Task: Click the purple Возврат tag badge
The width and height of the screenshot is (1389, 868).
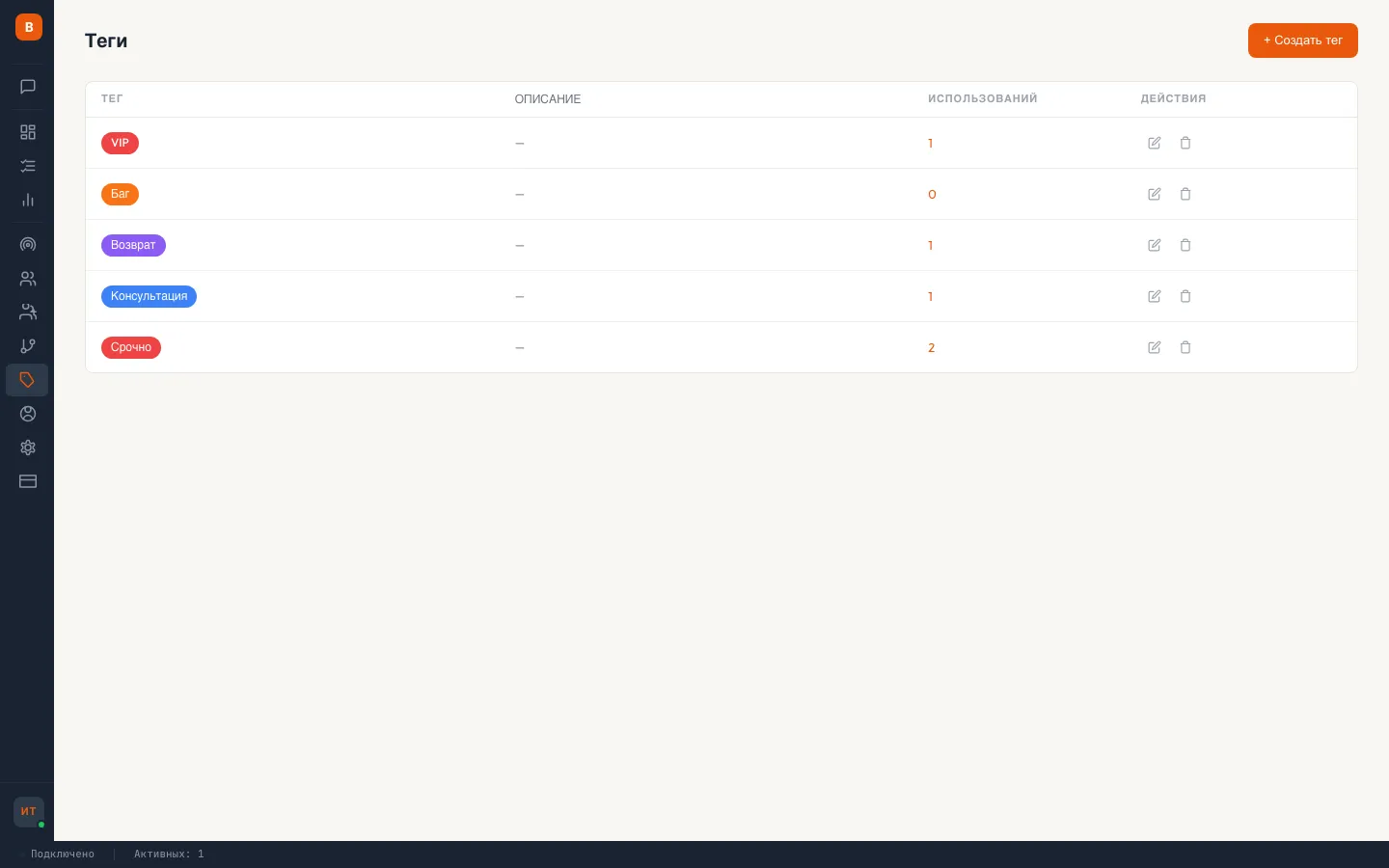Action: click(133, 245)
